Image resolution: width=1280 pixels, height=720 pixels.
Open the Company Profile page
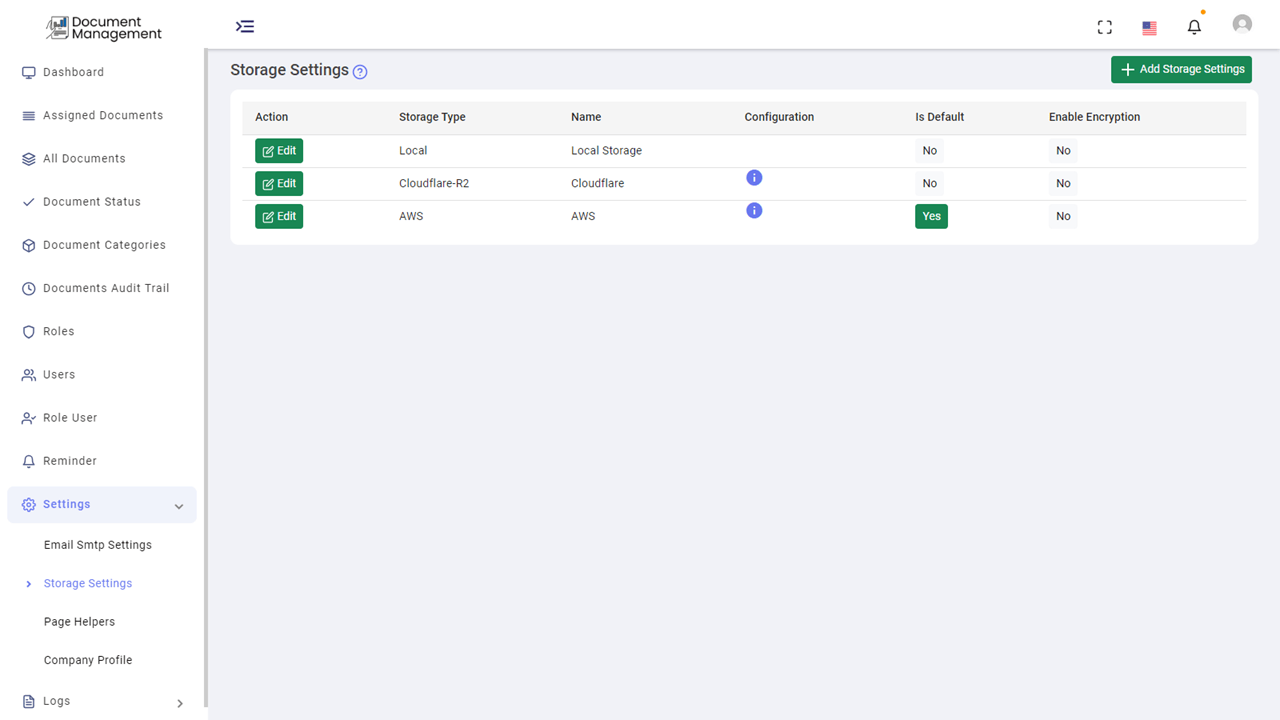(88, 659)
